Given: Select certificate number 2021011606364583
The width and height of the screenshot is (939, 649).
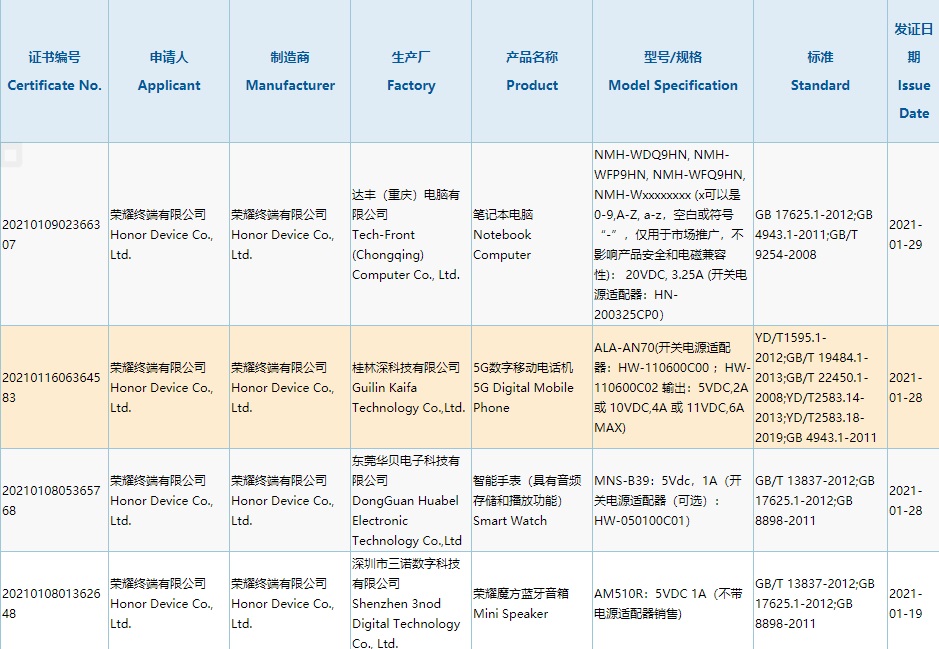Looking at the screenshot, I should pos(52,387).
